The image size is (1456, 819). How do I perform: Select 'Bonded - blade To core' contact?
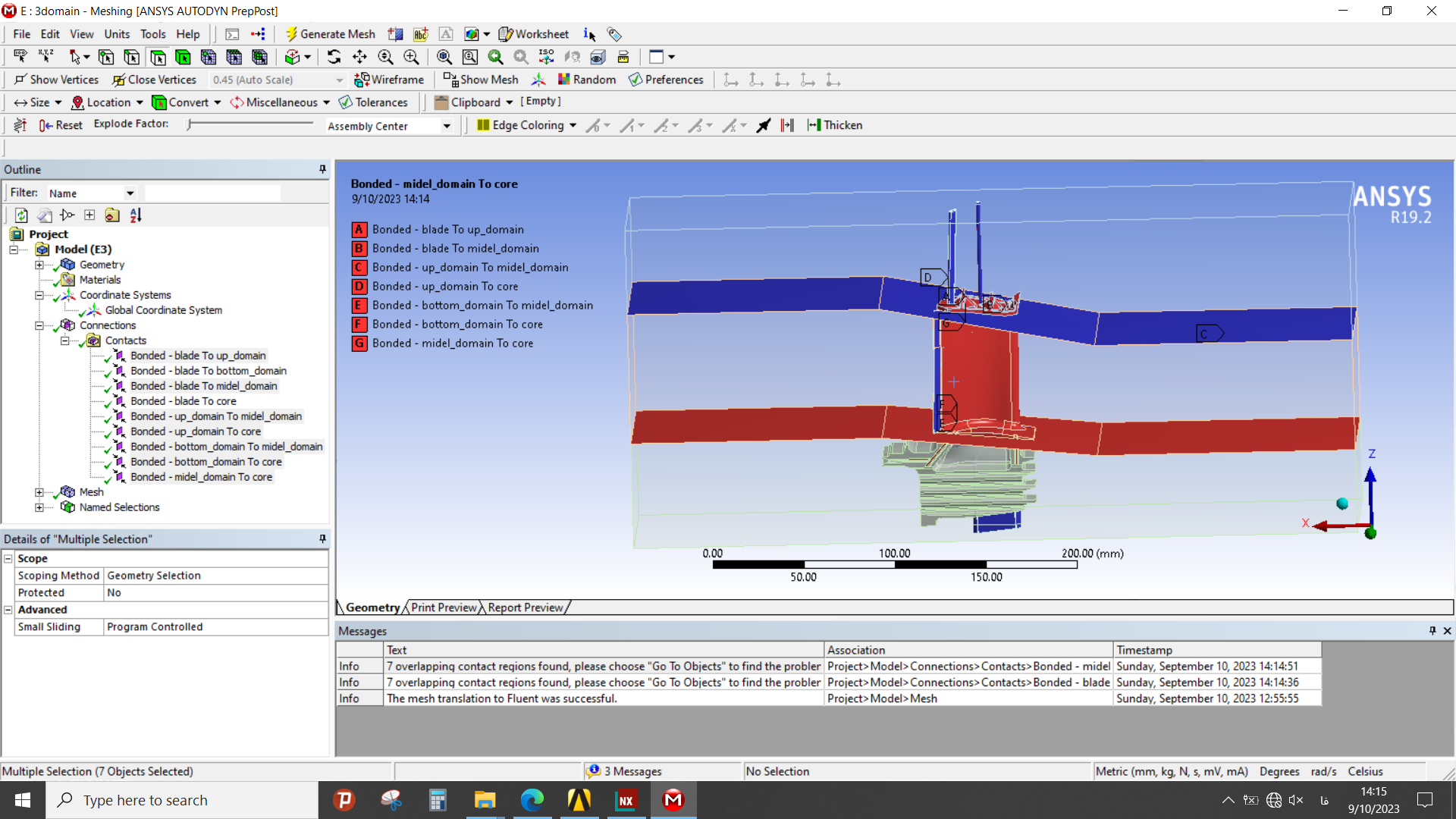coord(183,401)
